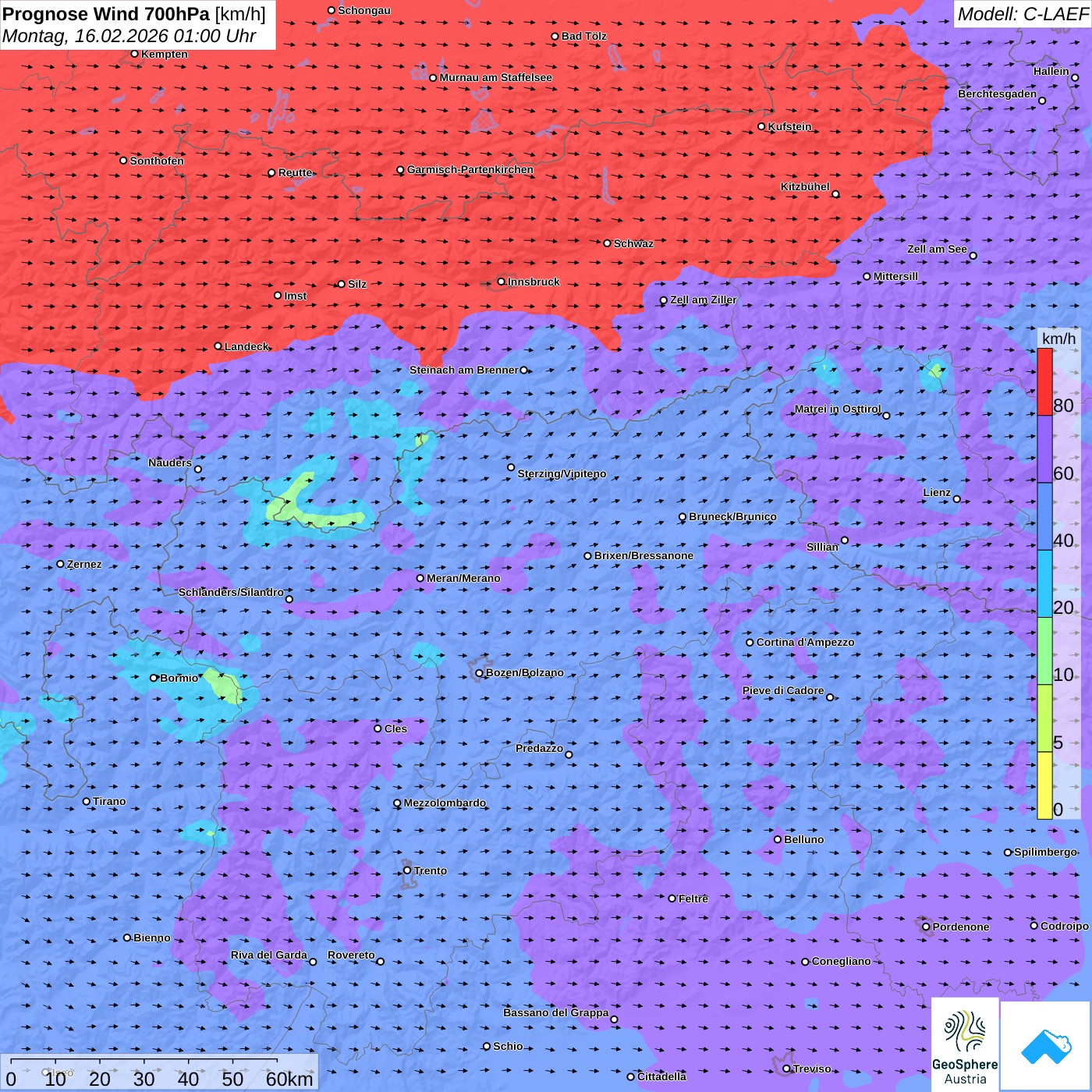The height and width of the screenshot is (1092, 1092).
Task: Click the Landeck town label
Action: [246, 346]
